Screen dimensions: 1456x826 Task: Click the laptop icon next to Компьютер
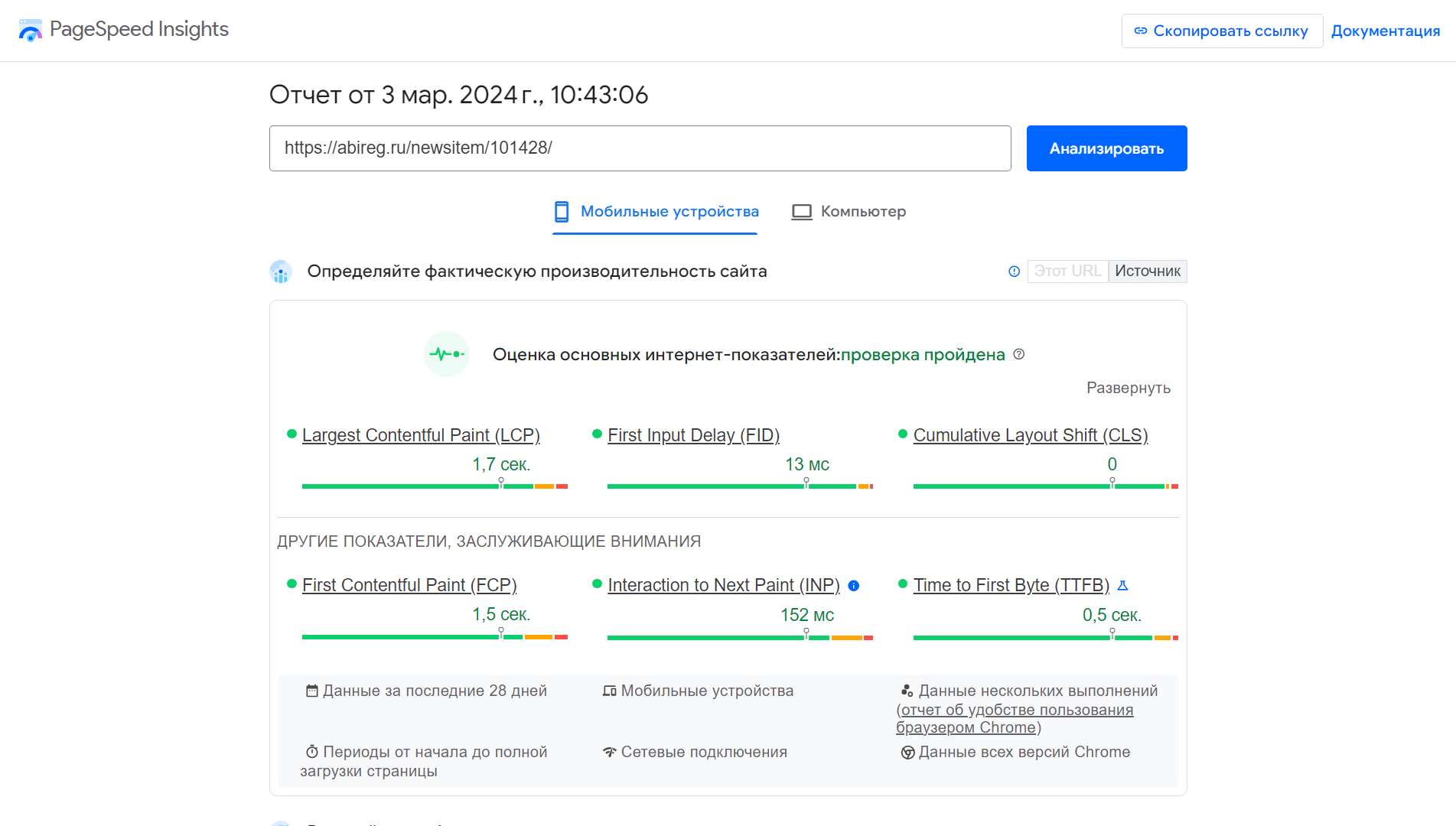[x=801, y=212]
